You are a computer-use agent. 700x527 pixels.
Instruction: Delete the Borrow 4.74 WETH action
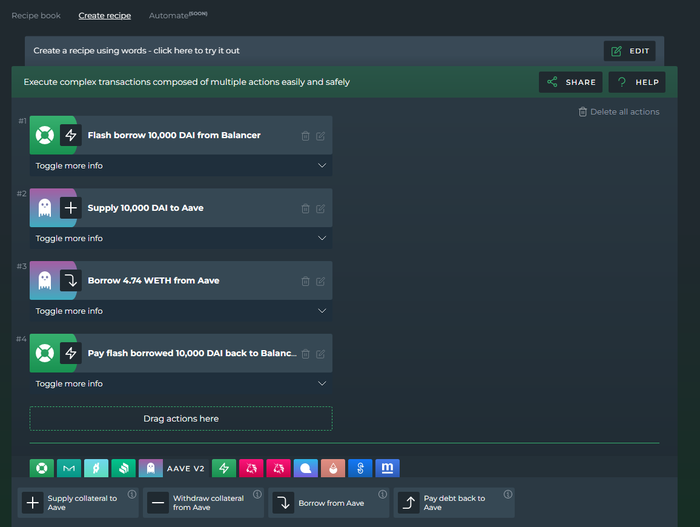pyautogui.click(x=305, y=281)
